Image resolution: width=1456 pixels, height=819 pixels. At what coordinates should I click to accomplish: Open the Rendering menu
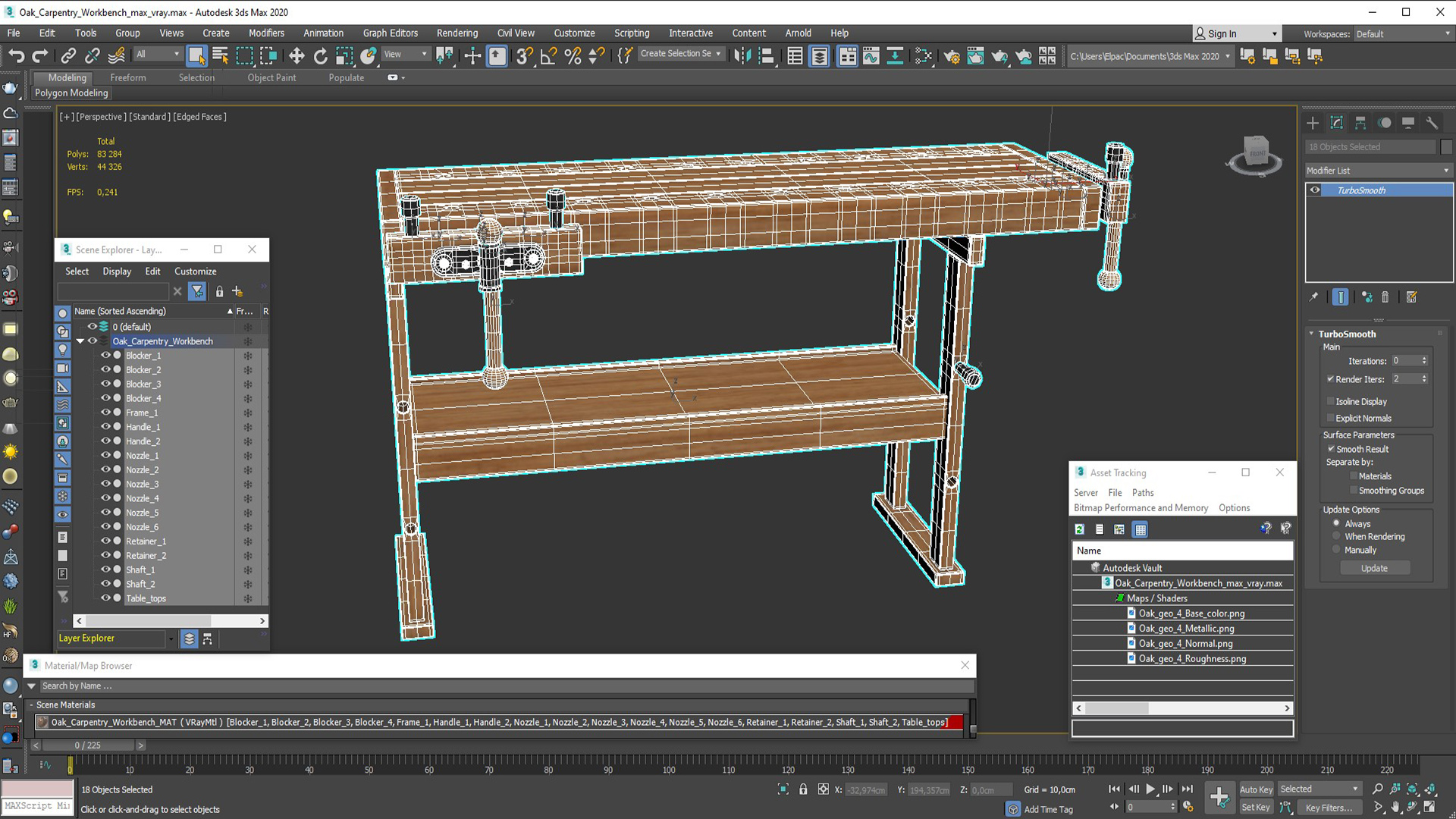(x=457, y=33)
